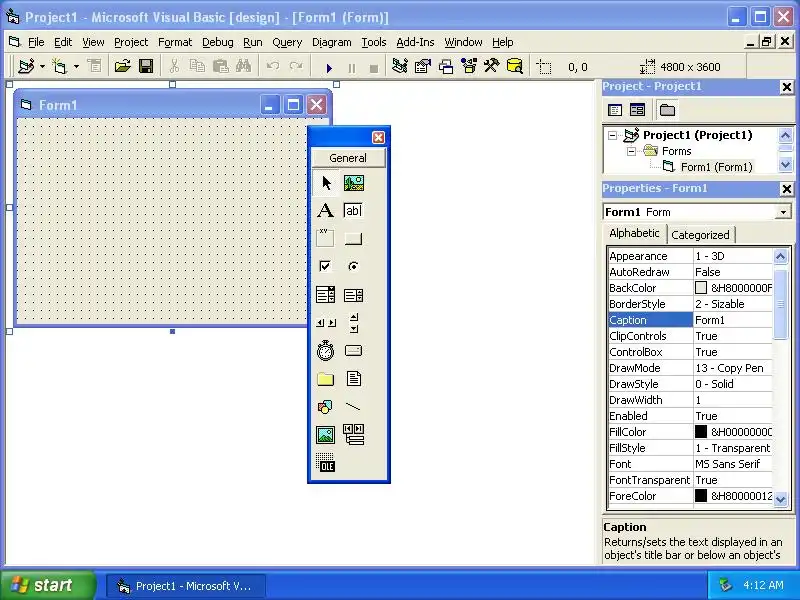Viewport: 800px width, 600px height.
Task: Open the Form Layout Window icon
Action: 445,66
